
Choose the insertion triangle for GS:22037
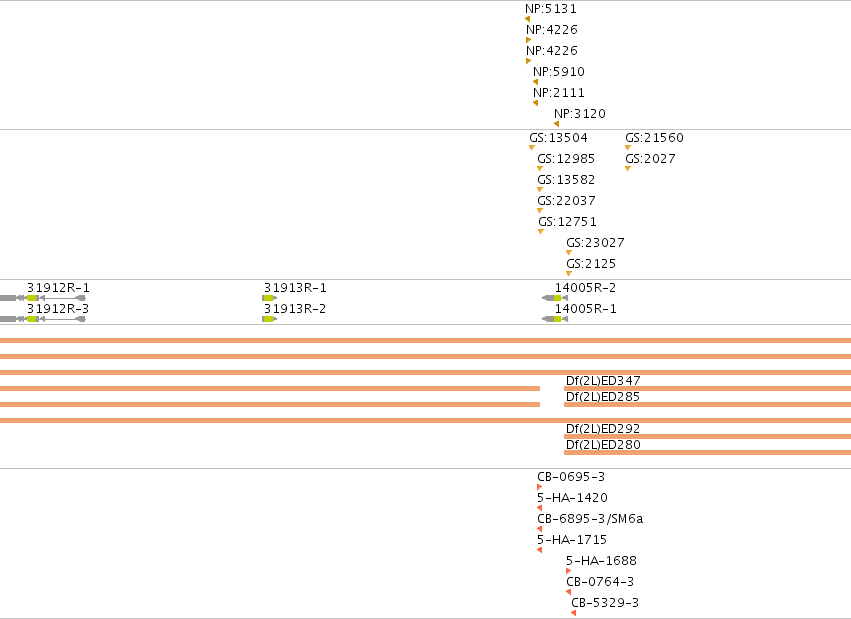pos(540,210)
